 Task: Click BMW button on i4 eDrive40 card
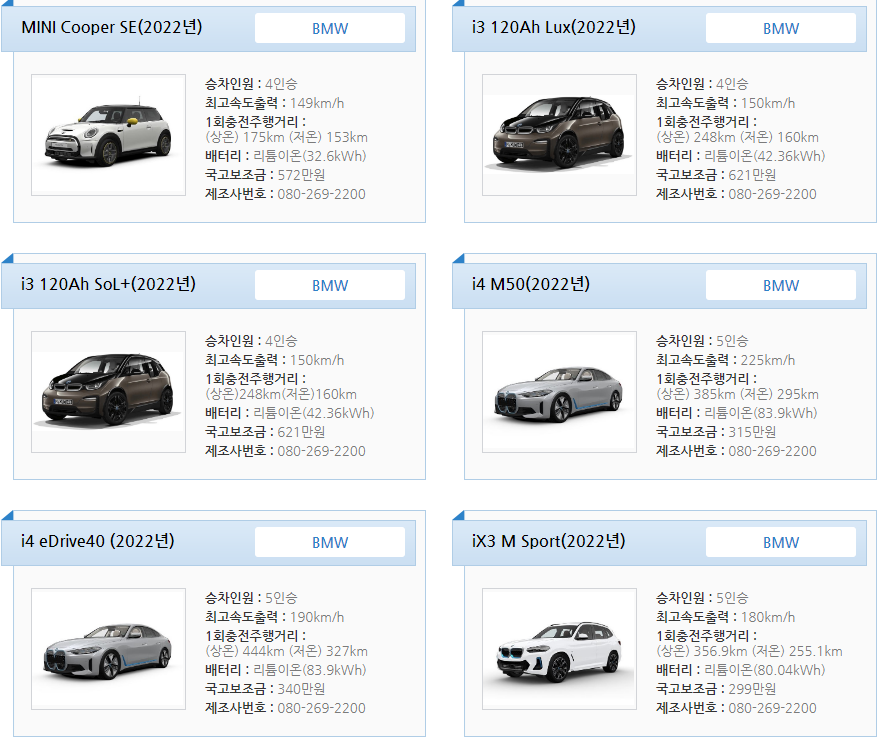click(x=330, y=542)
